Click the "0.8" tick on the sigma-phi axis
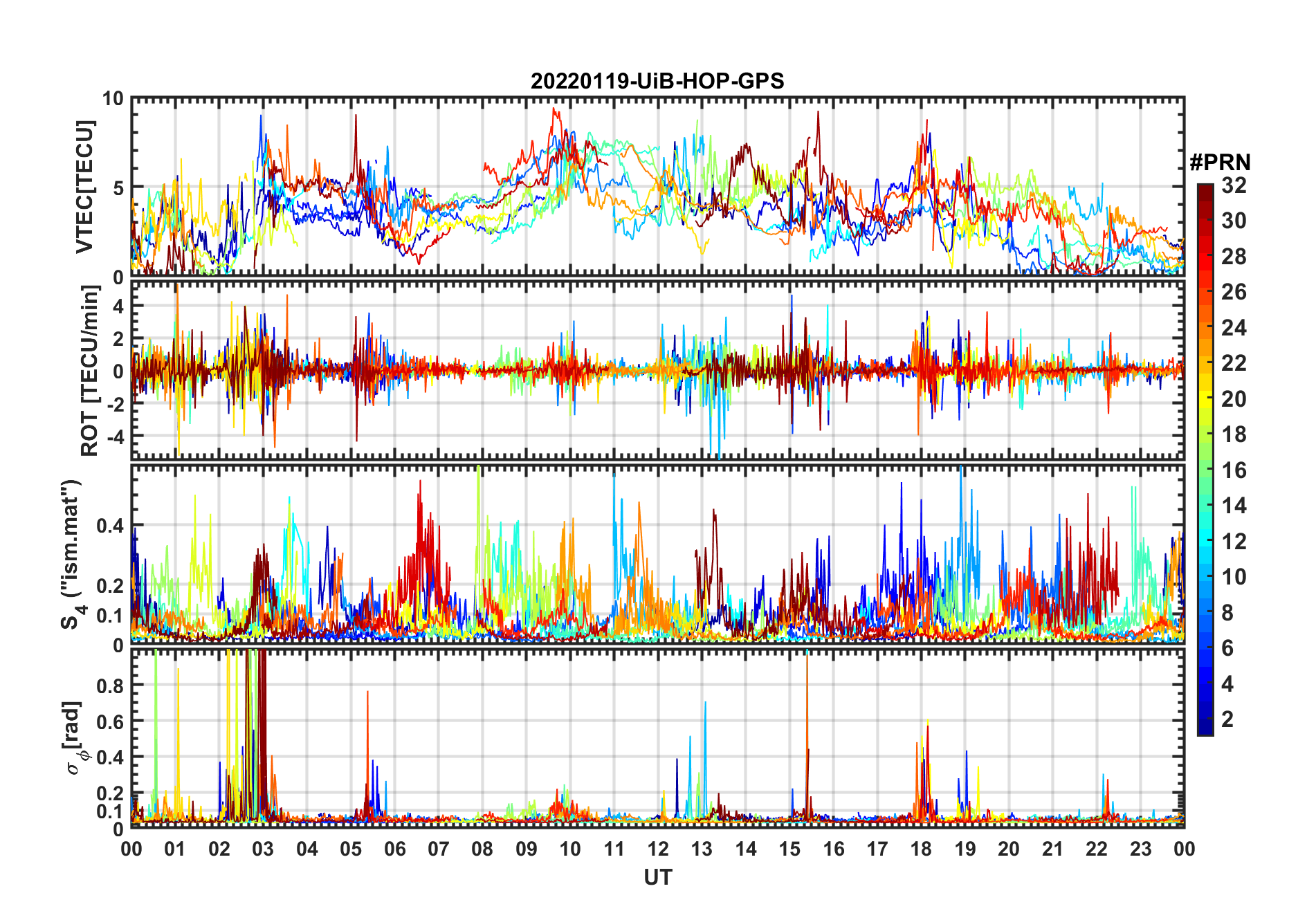Viewport: 1316px width, 920px height. [x=110, y=686]
